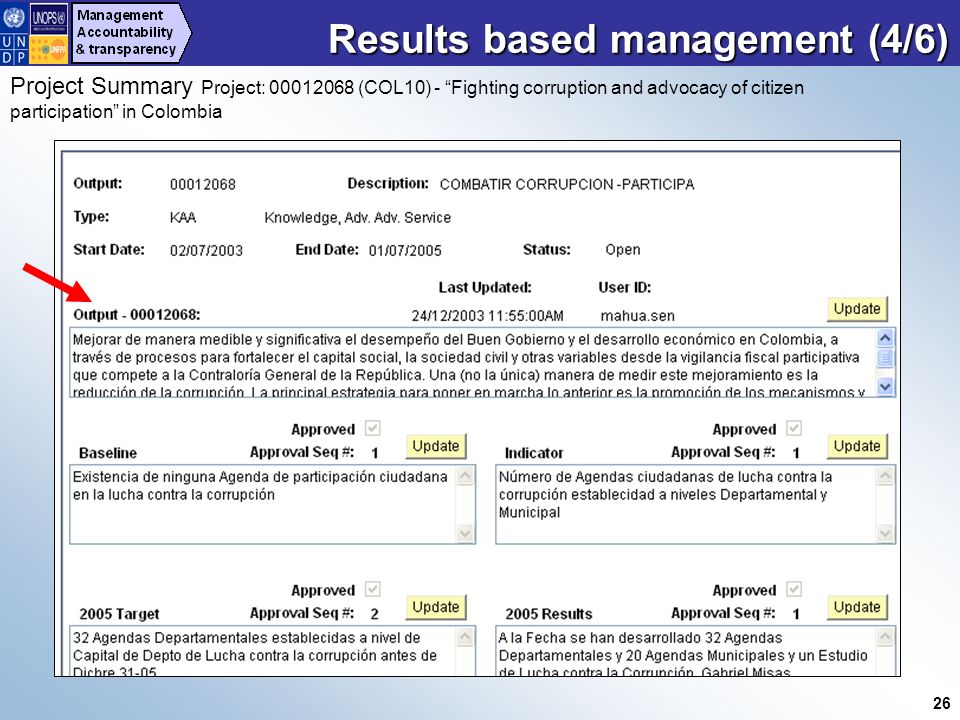960x720 pixels.
Task: Click scroll-down arrow in Indicator text box
Action: [885, 533]
